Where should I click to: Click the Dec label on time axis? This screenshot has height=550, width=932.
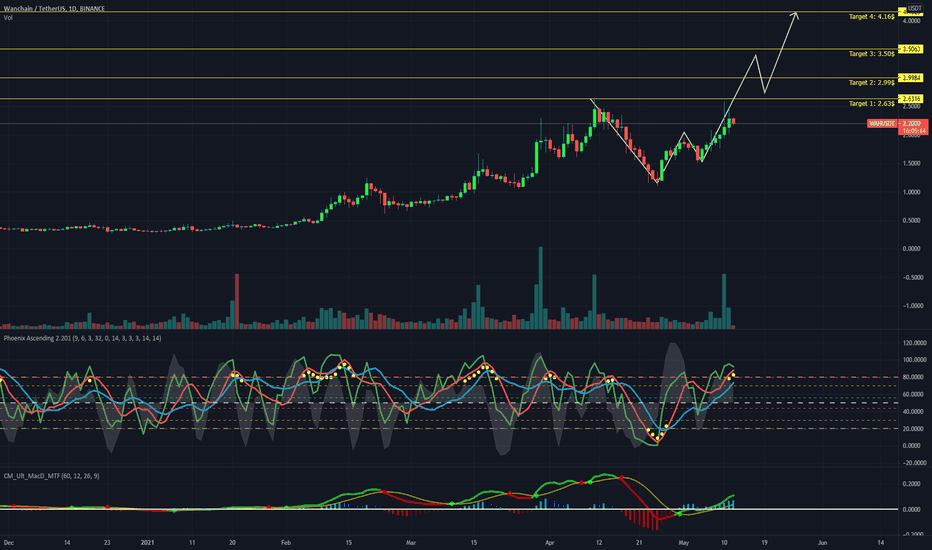(x=8, y=543)
